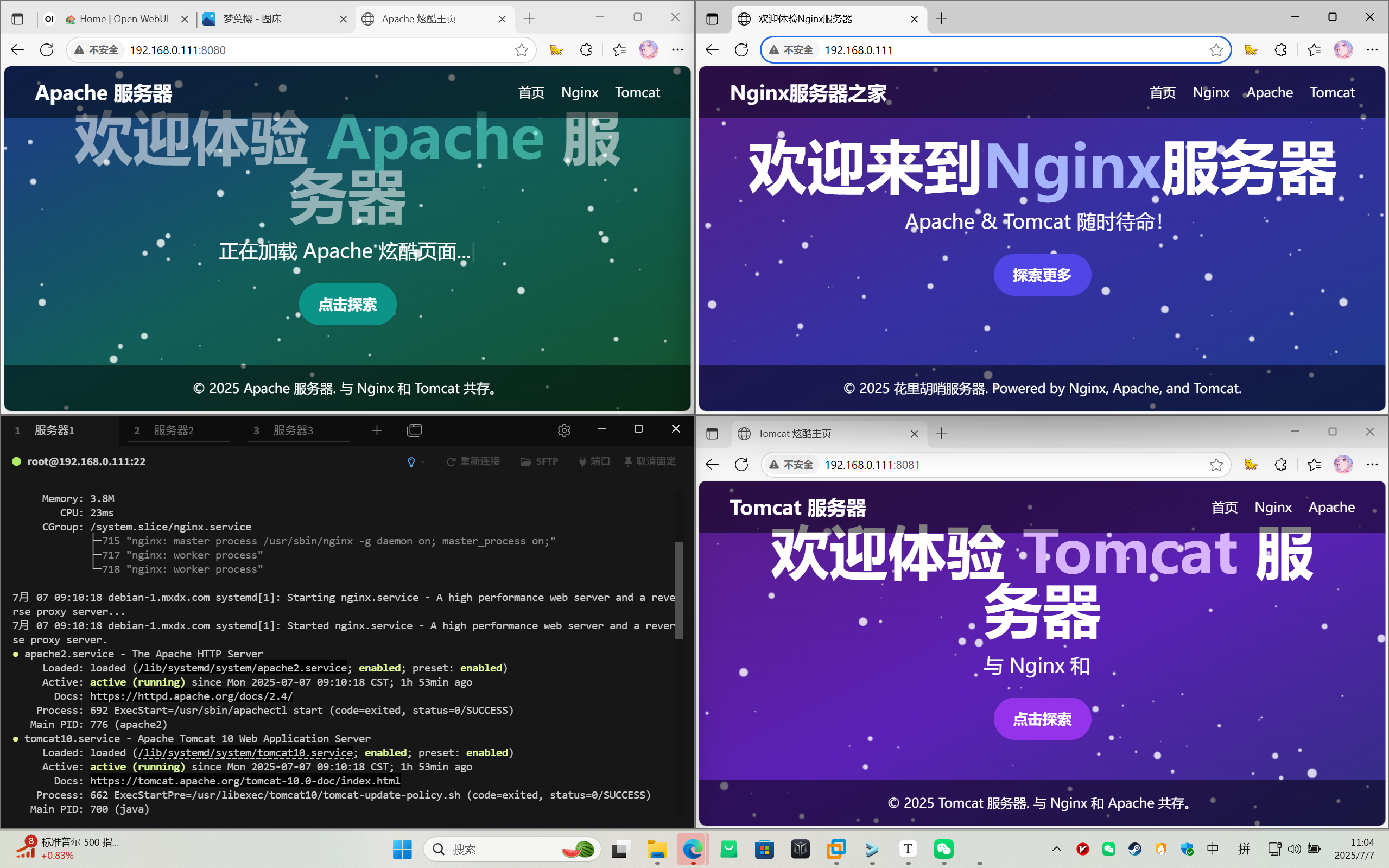The image size is (1389, 868).
Task: Open tomcat.apache.org docs link in terminal
Action: point(245,781)
